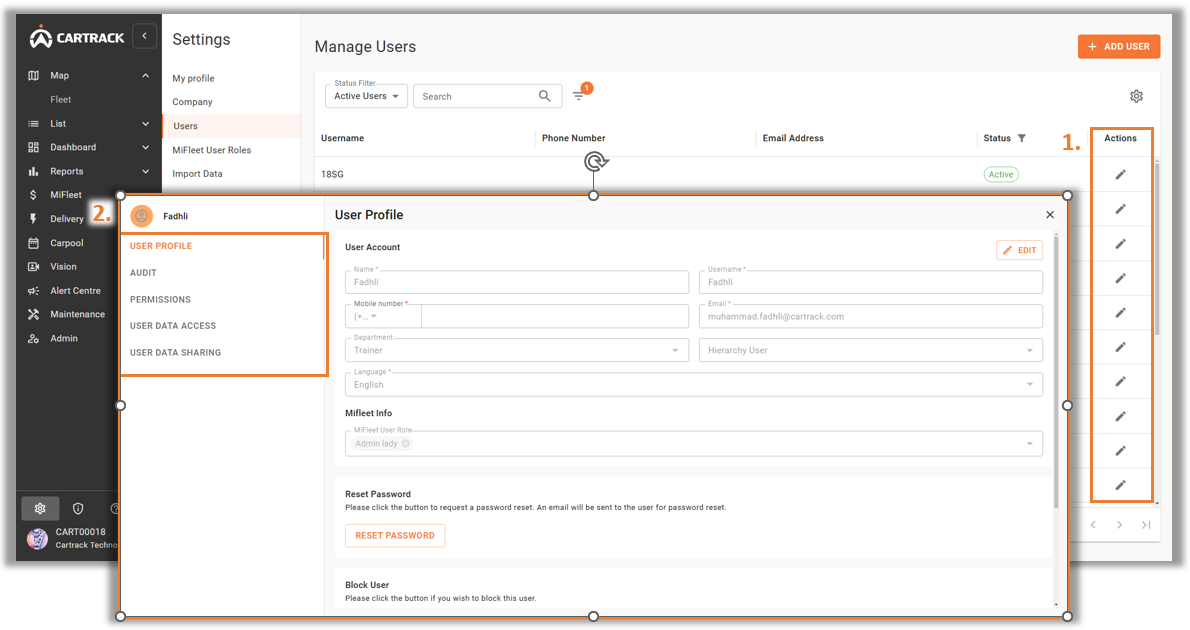Open the MiFleet User Role dropdown
This screenshot has width=1190, height=630.
pyautogui.click(x=694, y=443)
